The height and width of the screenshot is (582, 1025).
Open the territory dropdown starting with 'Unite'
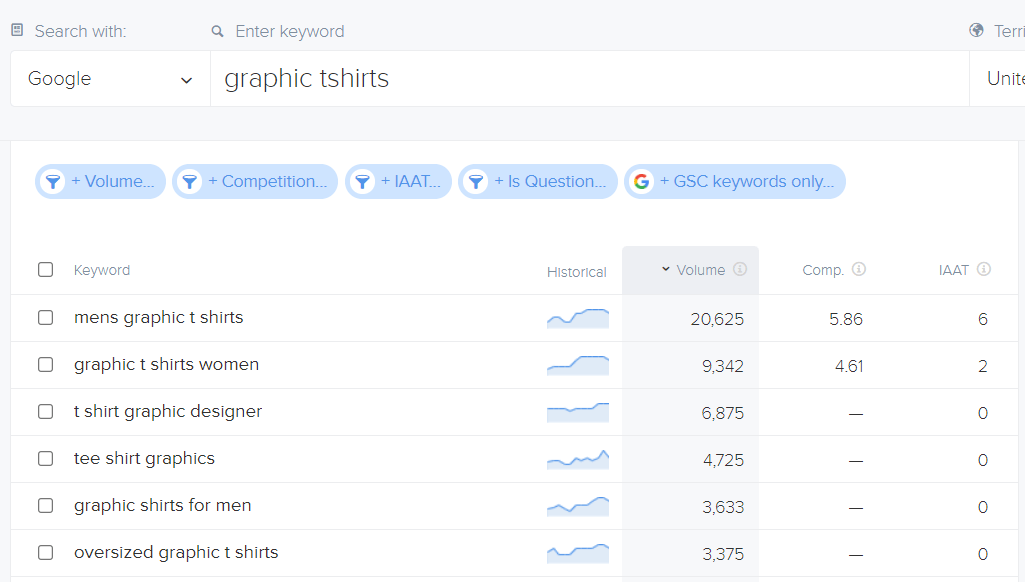[x=1000, y=79]
